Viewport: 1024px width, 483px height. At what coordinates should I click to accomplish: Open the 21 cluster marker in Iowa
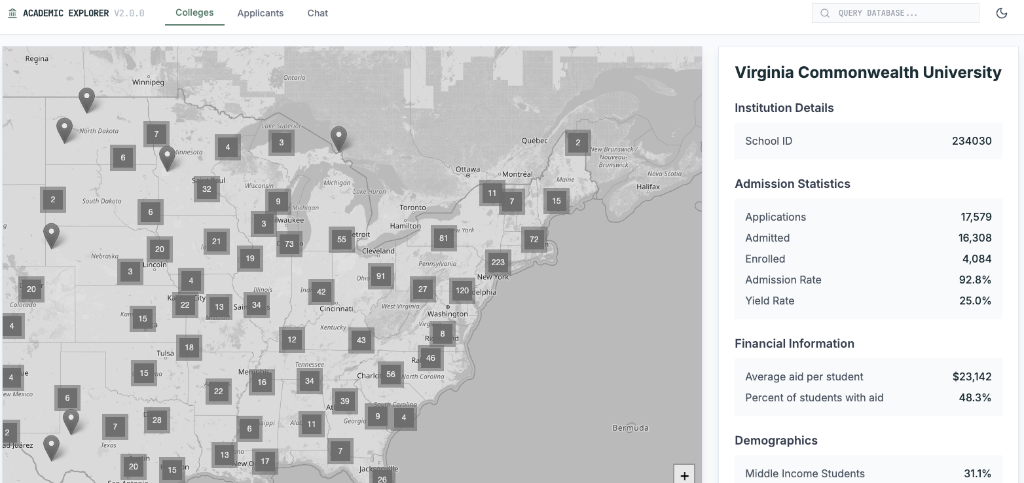(x=217, y=242)
